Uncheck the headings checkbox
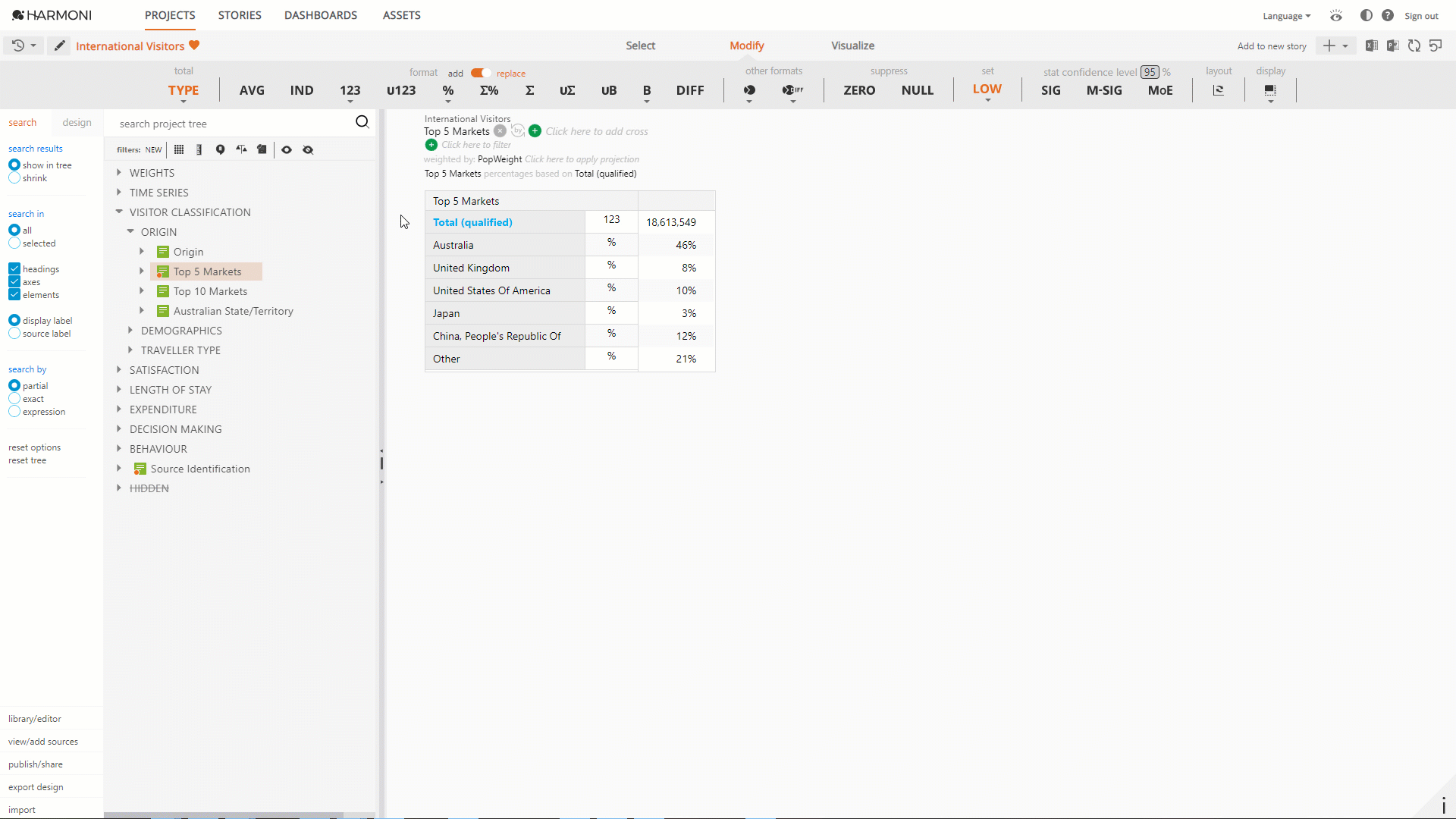The image size is (1456, 819). coord(14,268)
